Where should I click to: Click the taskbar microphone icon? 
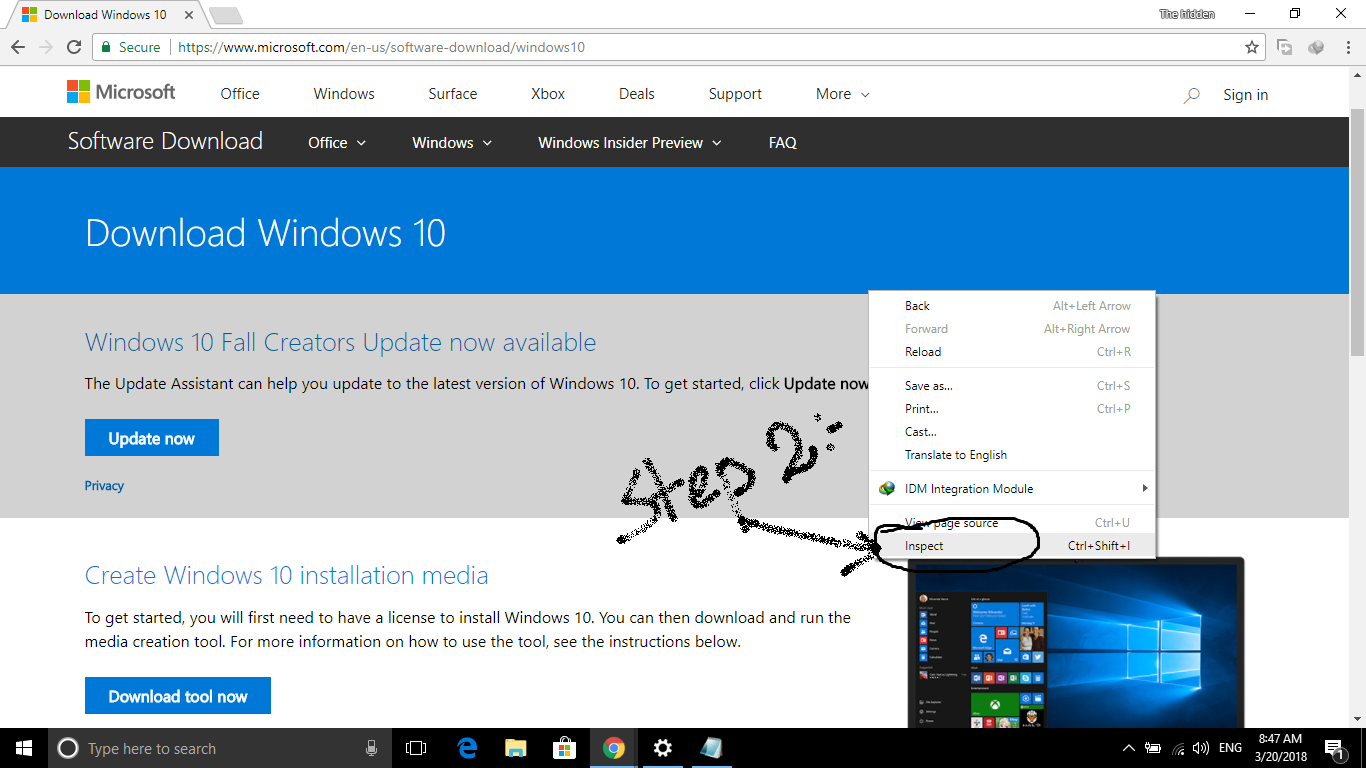(x=372, y=748)
